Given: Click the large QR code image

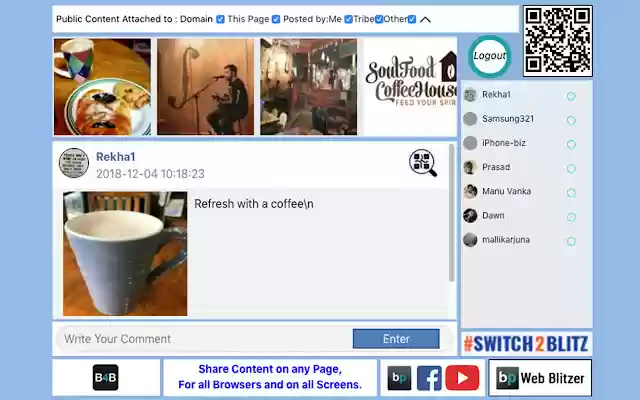Looking at the screenshot, I should click(558, 41).
